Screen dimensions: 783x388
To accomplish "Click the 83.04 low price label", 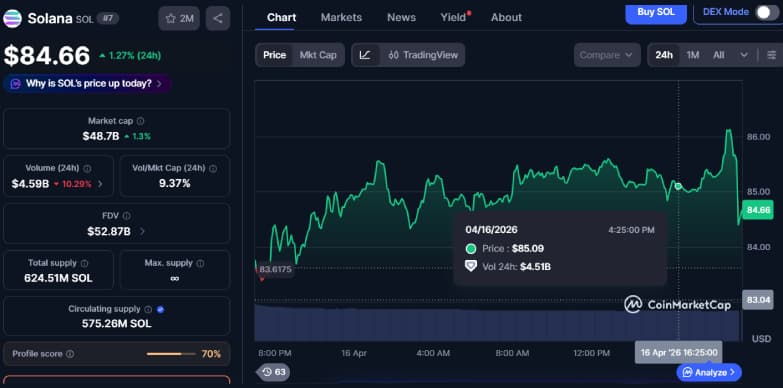I will (x=758, y=300).
